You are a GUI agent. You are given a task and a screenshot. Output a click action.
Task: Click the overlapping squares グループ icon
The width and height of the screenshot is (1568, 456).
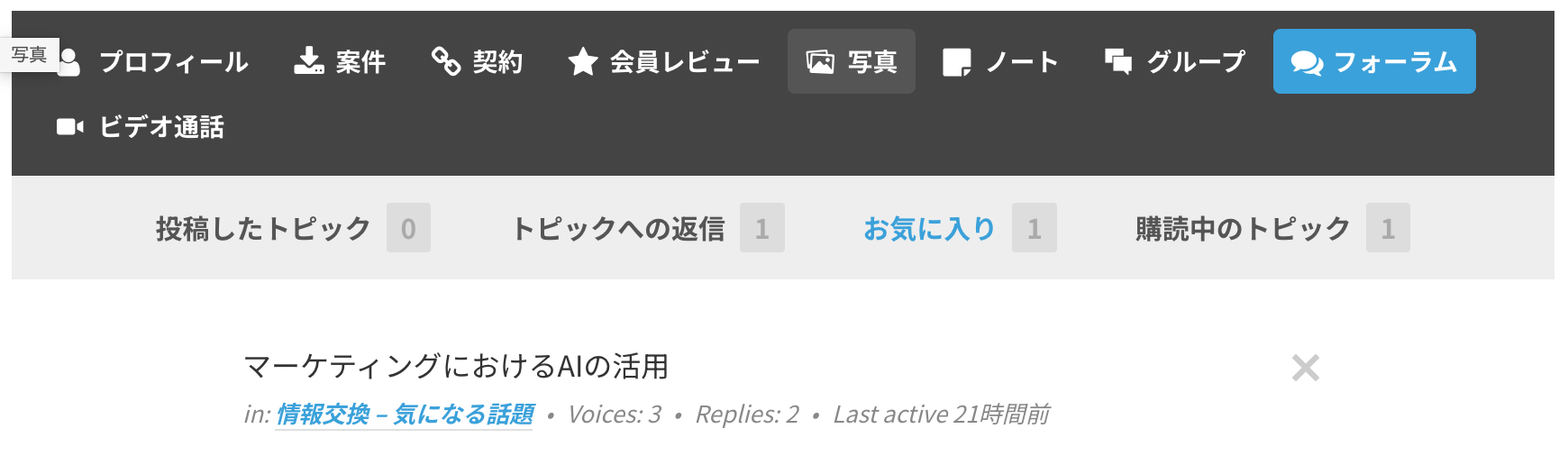pyautogui.click(x=1118, y=61)
